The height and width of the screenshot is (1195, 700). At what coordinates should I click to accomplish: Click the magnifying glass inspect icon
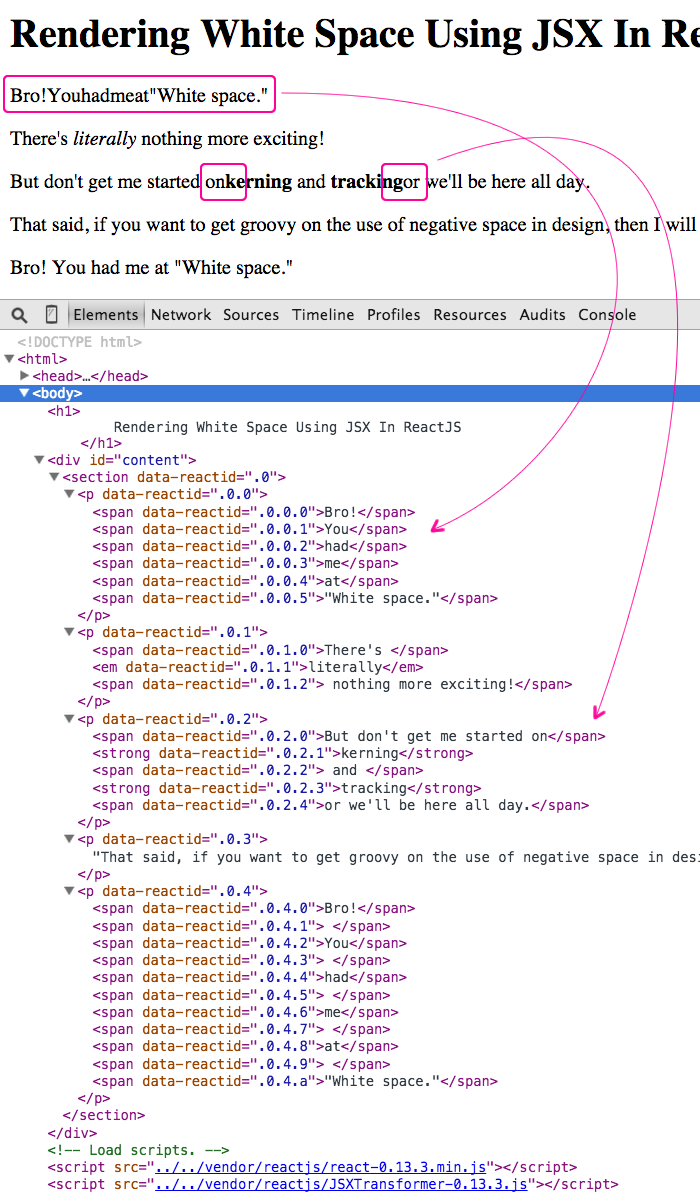coord(20,315)
